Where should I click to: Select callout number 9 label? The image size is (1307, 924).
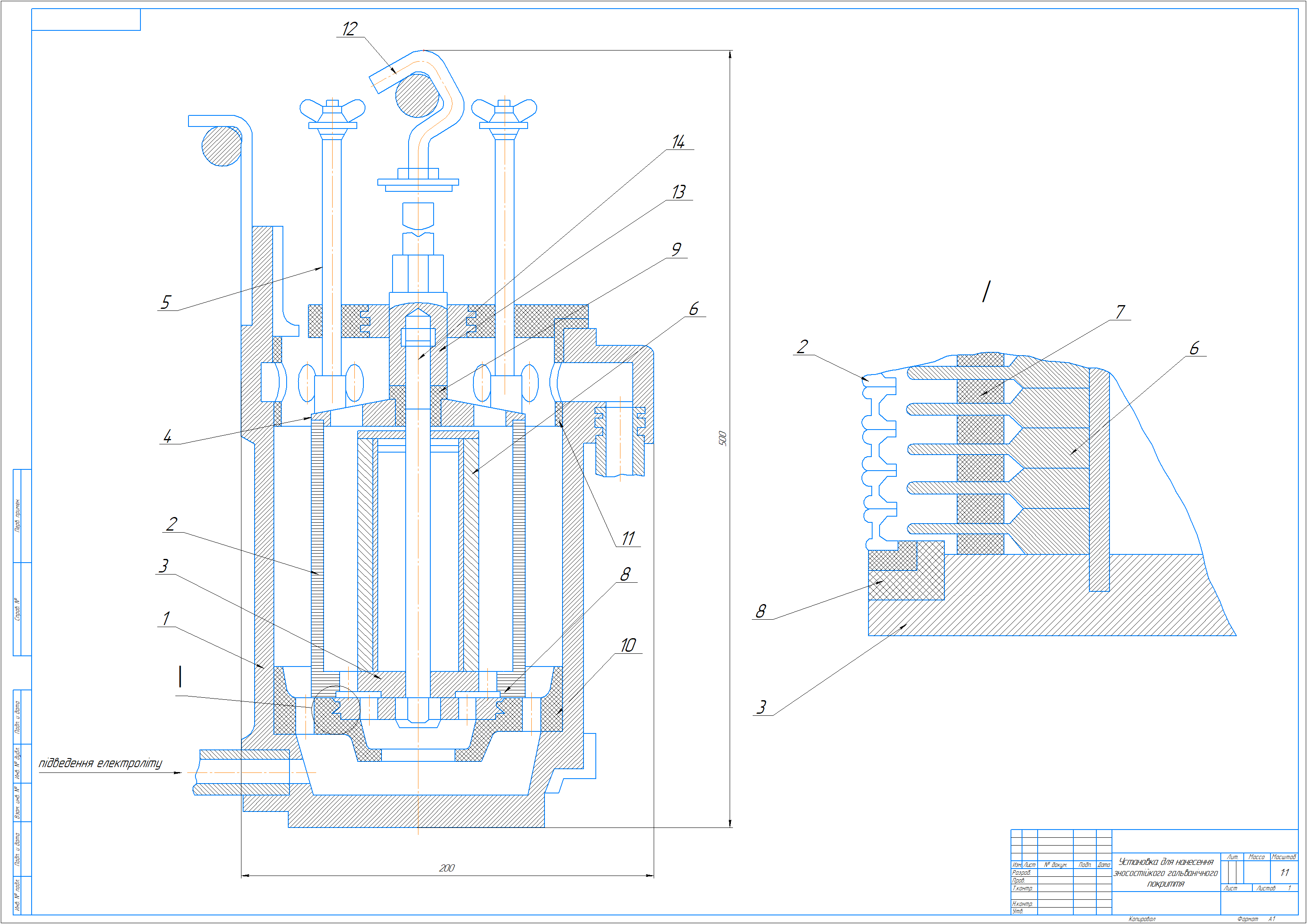point(676,249)
